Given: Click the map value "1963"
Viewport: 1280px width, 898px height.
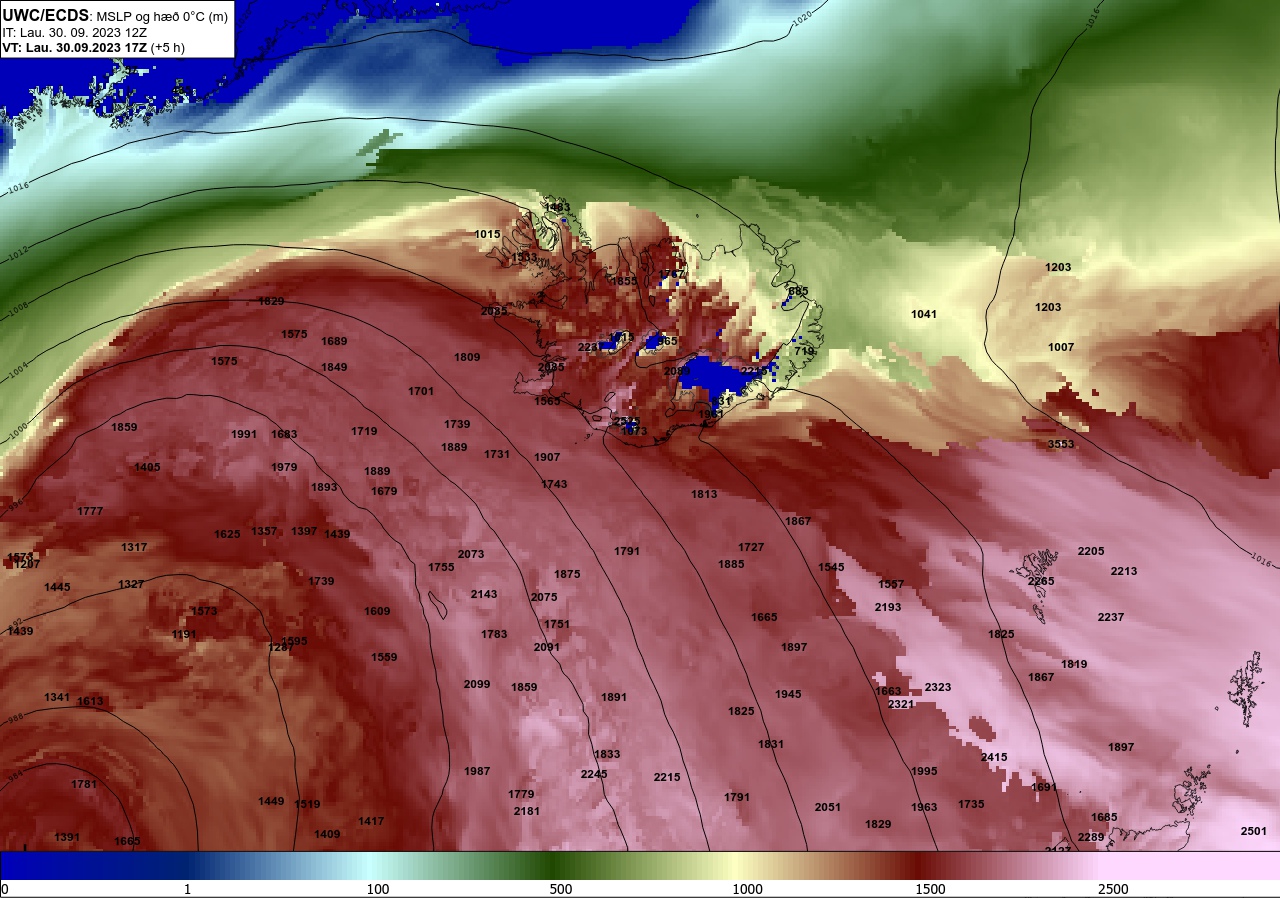Looking at the screenshot, I should tap(924, 807).
